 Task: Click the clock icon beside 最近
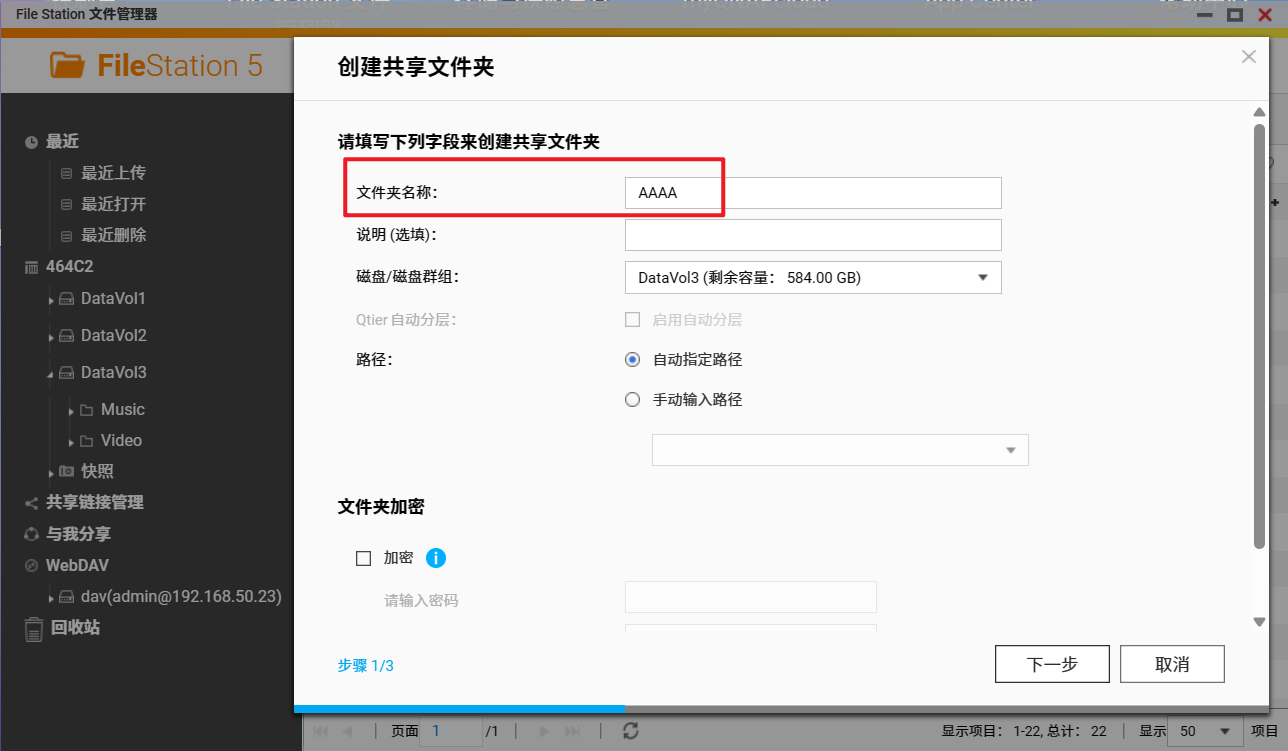(x=32, y=142)
